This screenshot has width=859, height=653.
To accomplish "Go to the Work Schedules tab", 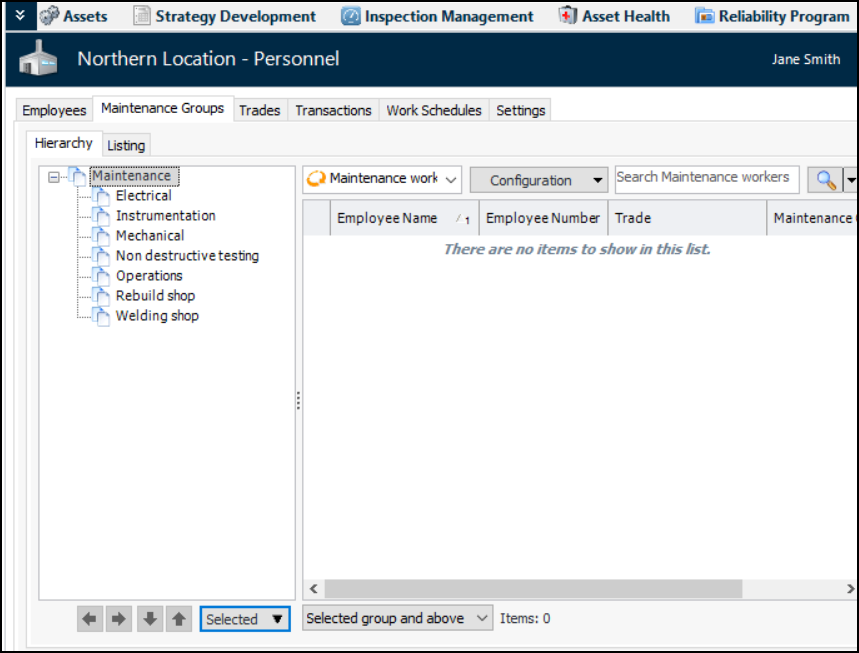I will pyautogui.click(x=434, y=110).
